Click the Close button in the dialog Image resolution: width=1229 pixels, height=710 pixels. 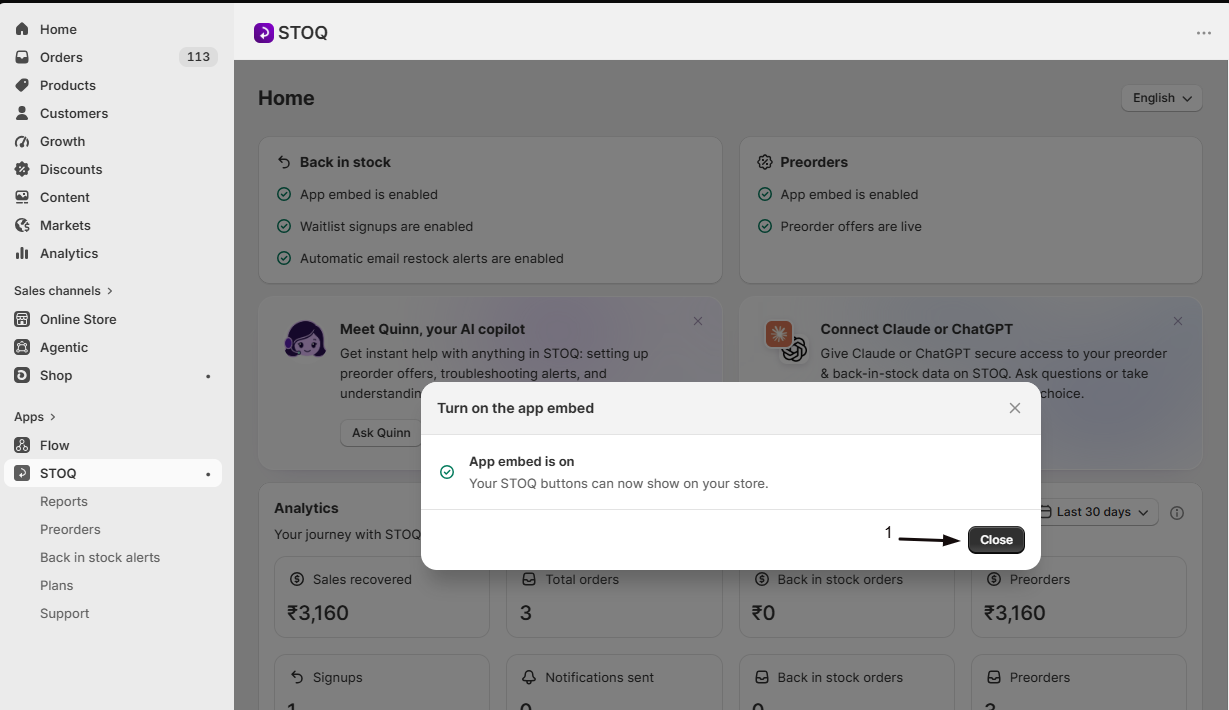pyautogui.click(x=996, y=539)
